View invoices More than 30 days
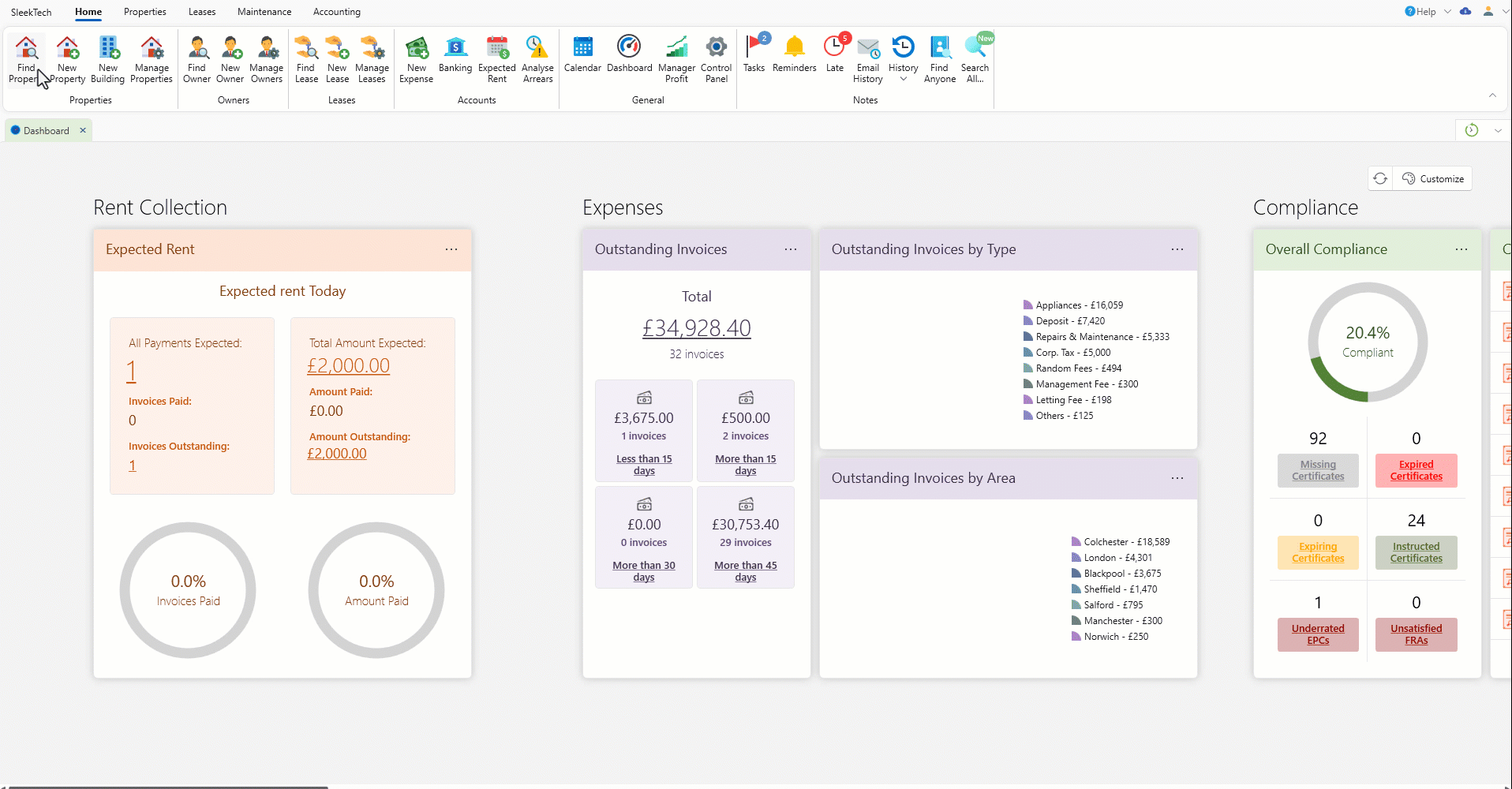This screenshot has height=789, width=1512. point(644,571)
